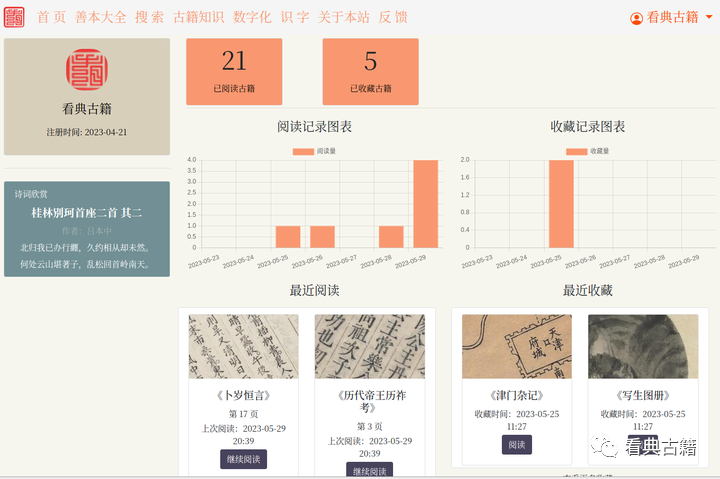Viewport: 720px width, 479px height.
Task: Open the 反馈 feedback page
Action: point(393,17)
